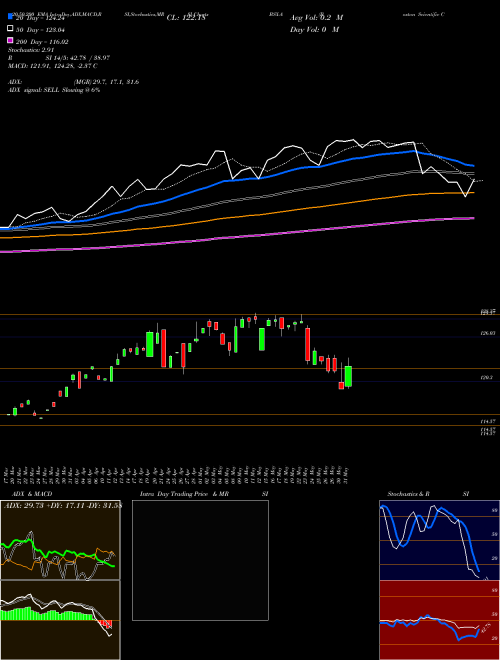Click the 'MACD: 121.91, 124.28, -2.37 C' line
Screen dimensions: 500x660
53,66
